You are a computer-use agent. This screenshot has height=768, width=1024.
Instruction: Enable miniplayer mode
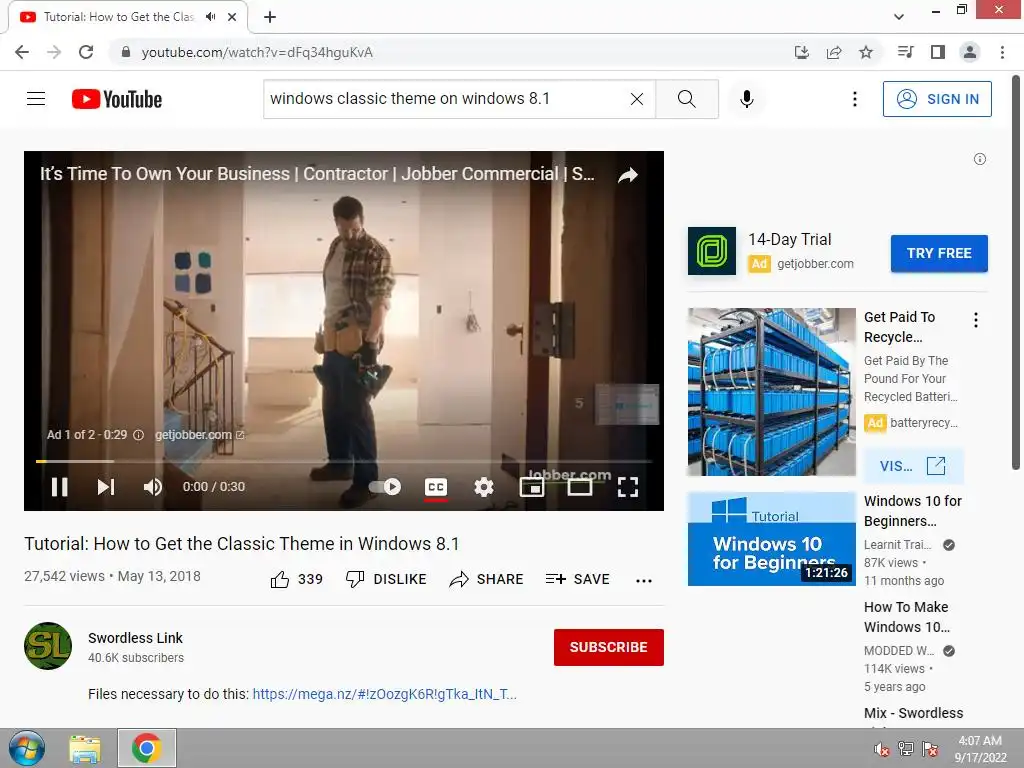[532, 487]
